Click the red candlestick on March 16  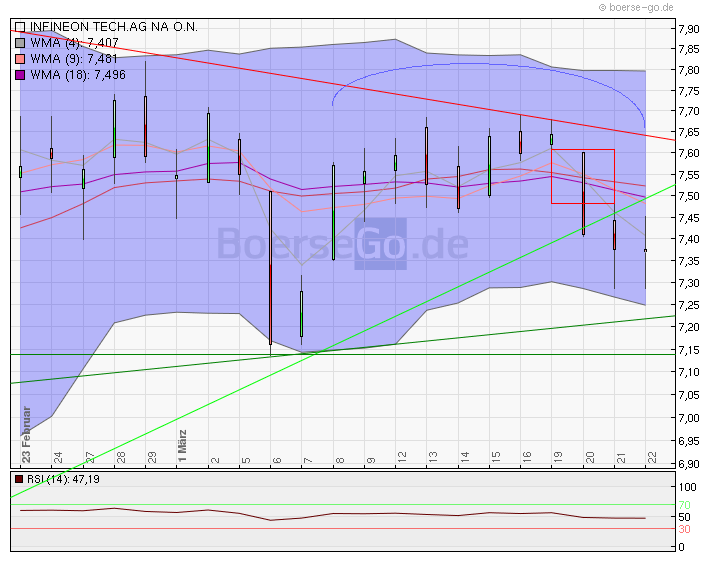coord(520,142)
